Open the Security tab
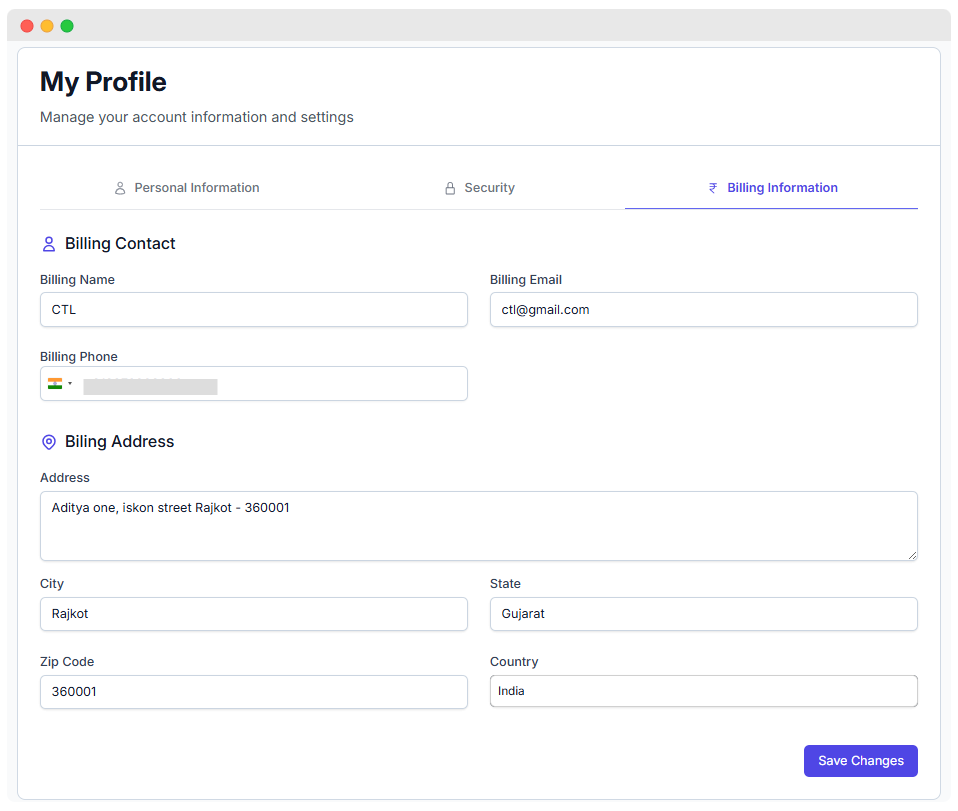This screenshot has height=811, width=958. coord(489,188)
